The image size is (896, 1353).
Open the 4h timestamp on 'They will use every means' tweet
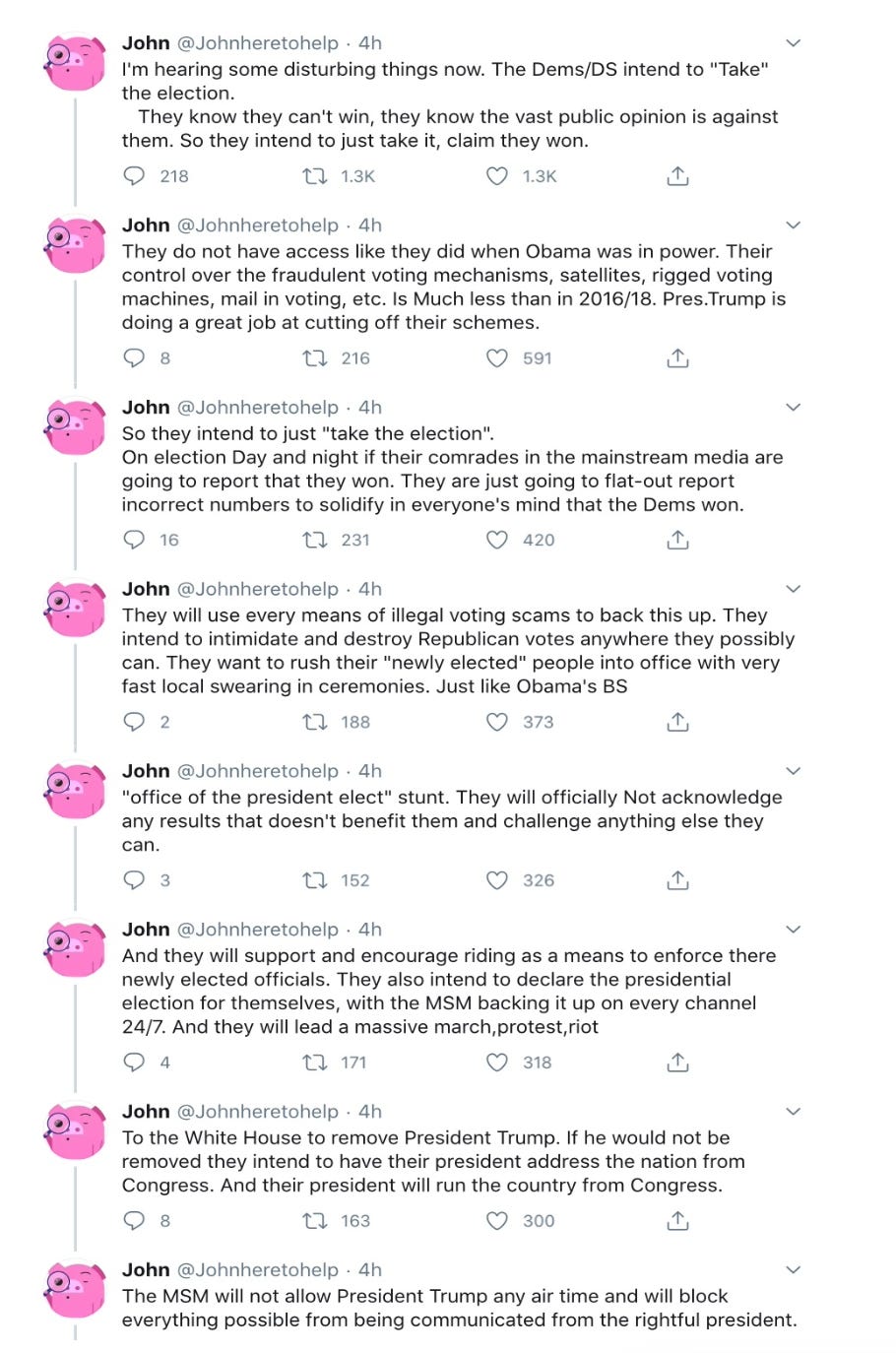[370, 589]
